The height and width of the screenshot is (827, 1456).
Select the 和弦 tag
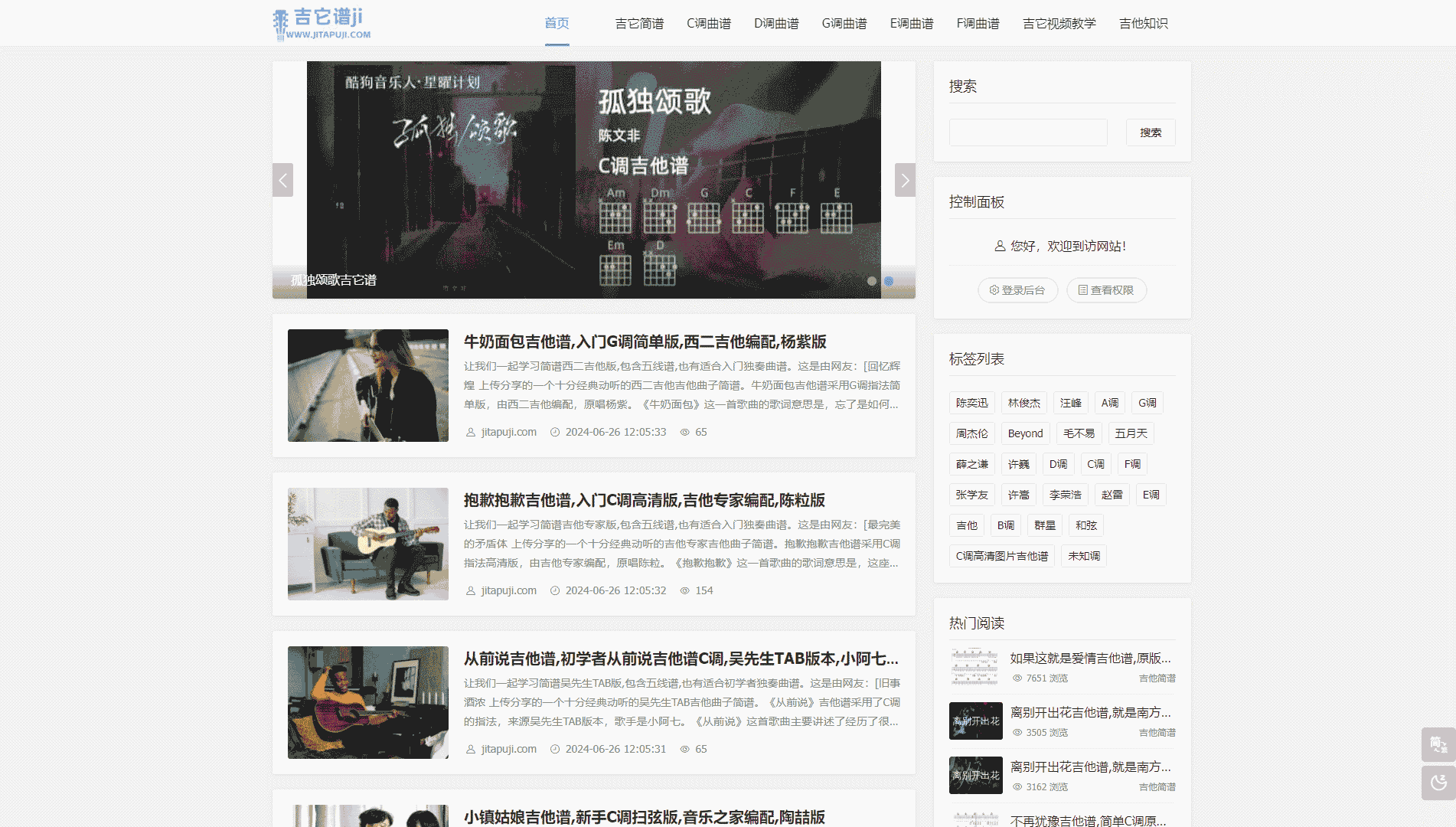[1086, 525]
